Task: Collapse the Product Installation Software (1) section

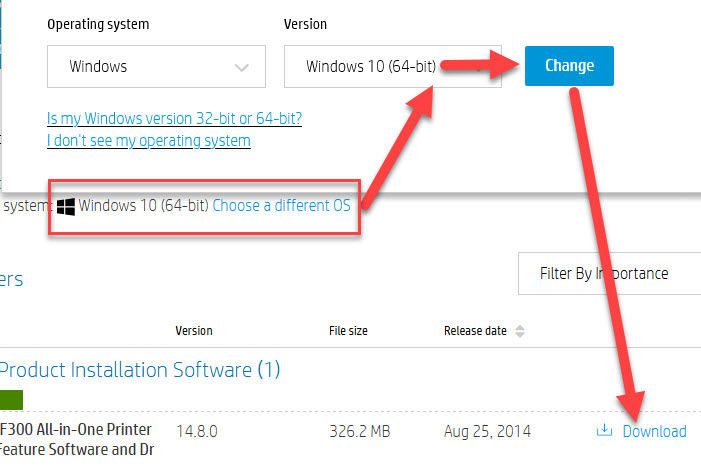Action: (140, 370)
